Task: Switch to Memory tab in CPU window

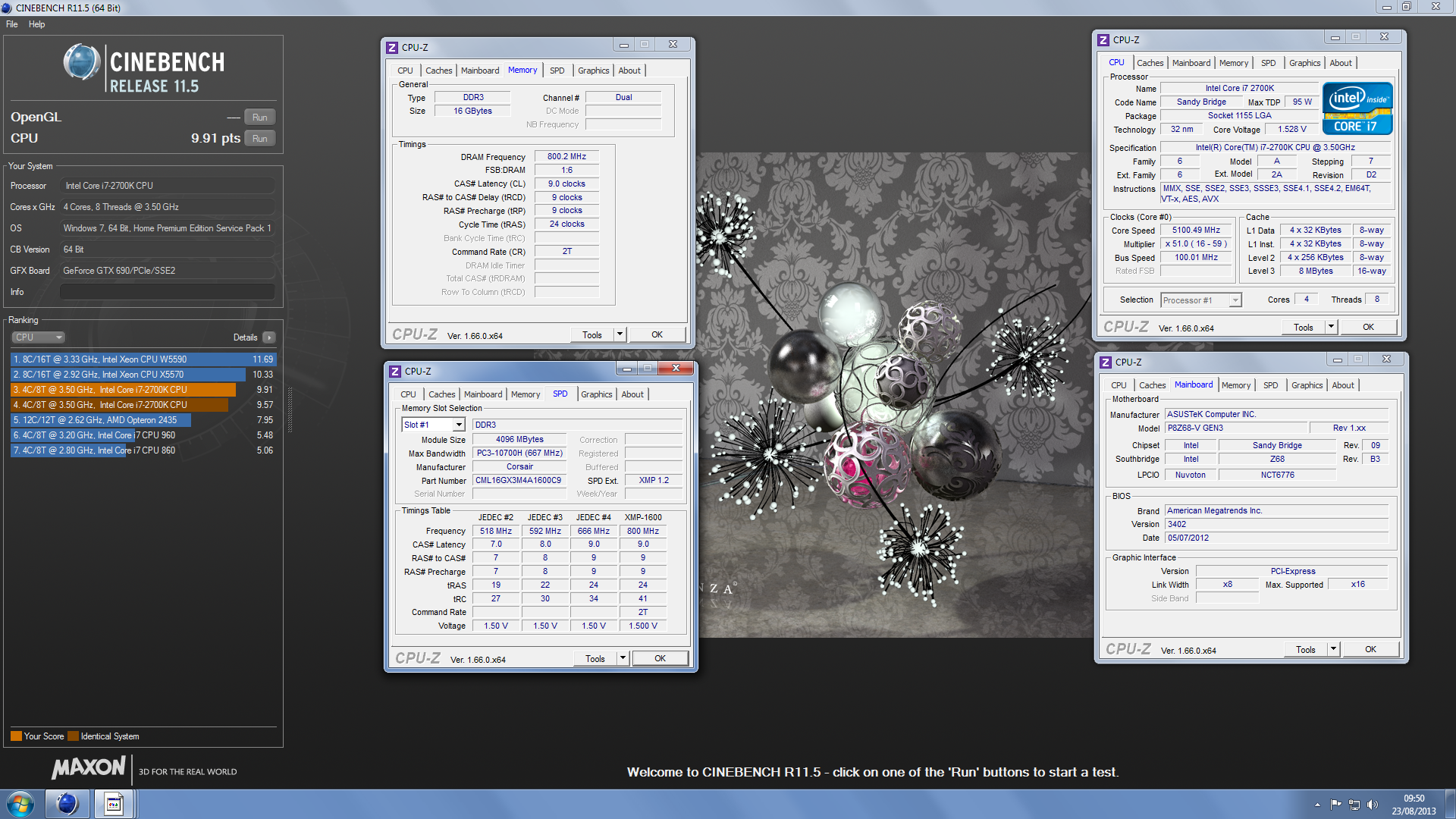Action: point(1234,63)
